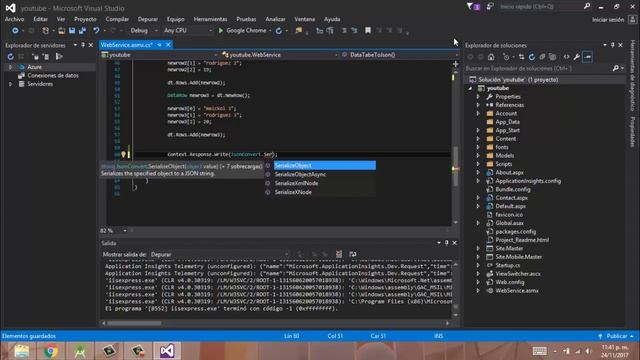Click the lightbulb quick actions icon
Viewport: 640px width, 360px height.
point(123,155)
